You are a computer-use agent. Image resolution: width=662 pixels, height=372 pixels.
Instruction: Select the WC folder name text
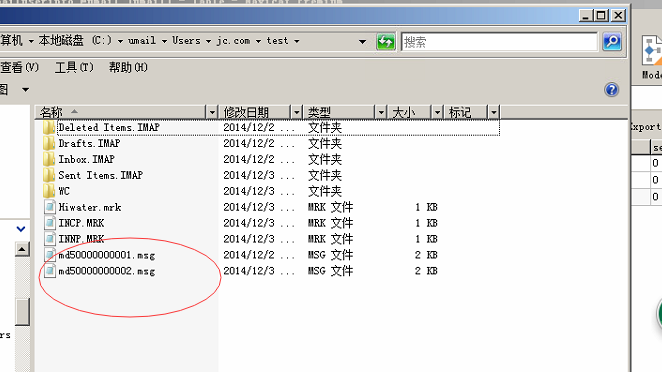tap(64, 191)
